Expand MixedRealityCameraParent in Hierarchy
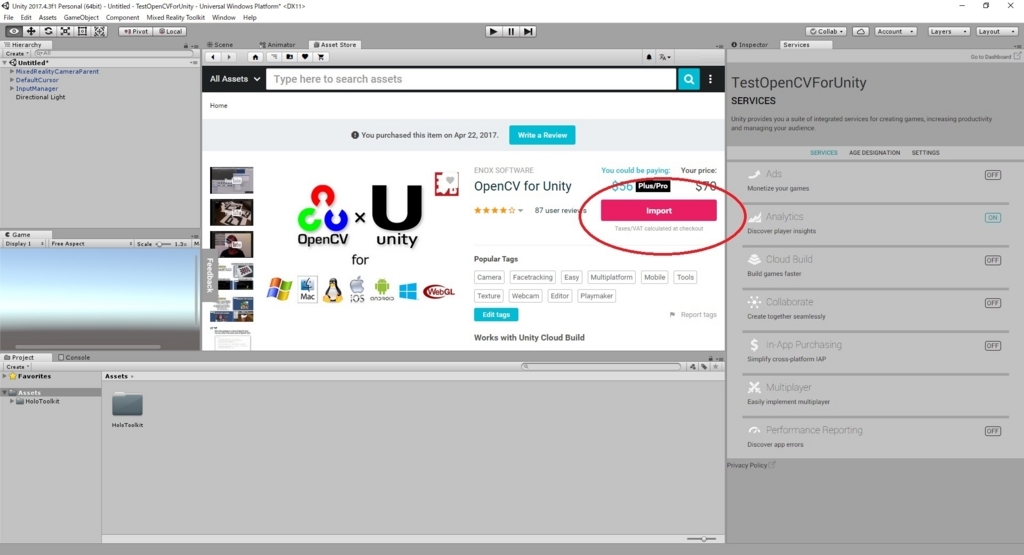Image resolution: width=1024 pixels, height=555 pixels. 12,71
